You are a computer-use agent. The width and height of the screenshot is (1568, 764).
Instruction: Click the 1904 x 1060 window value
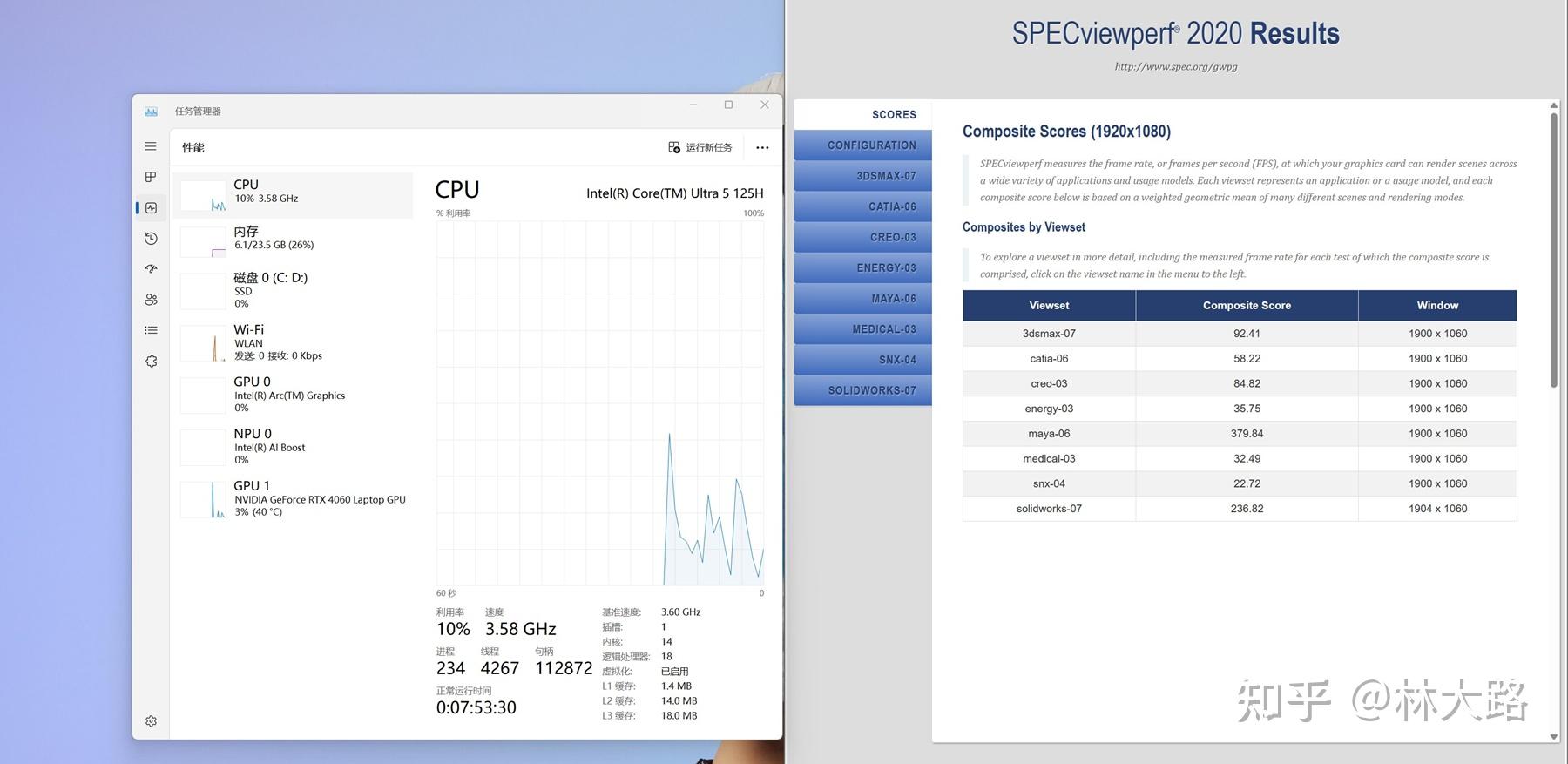[1437, 509]
